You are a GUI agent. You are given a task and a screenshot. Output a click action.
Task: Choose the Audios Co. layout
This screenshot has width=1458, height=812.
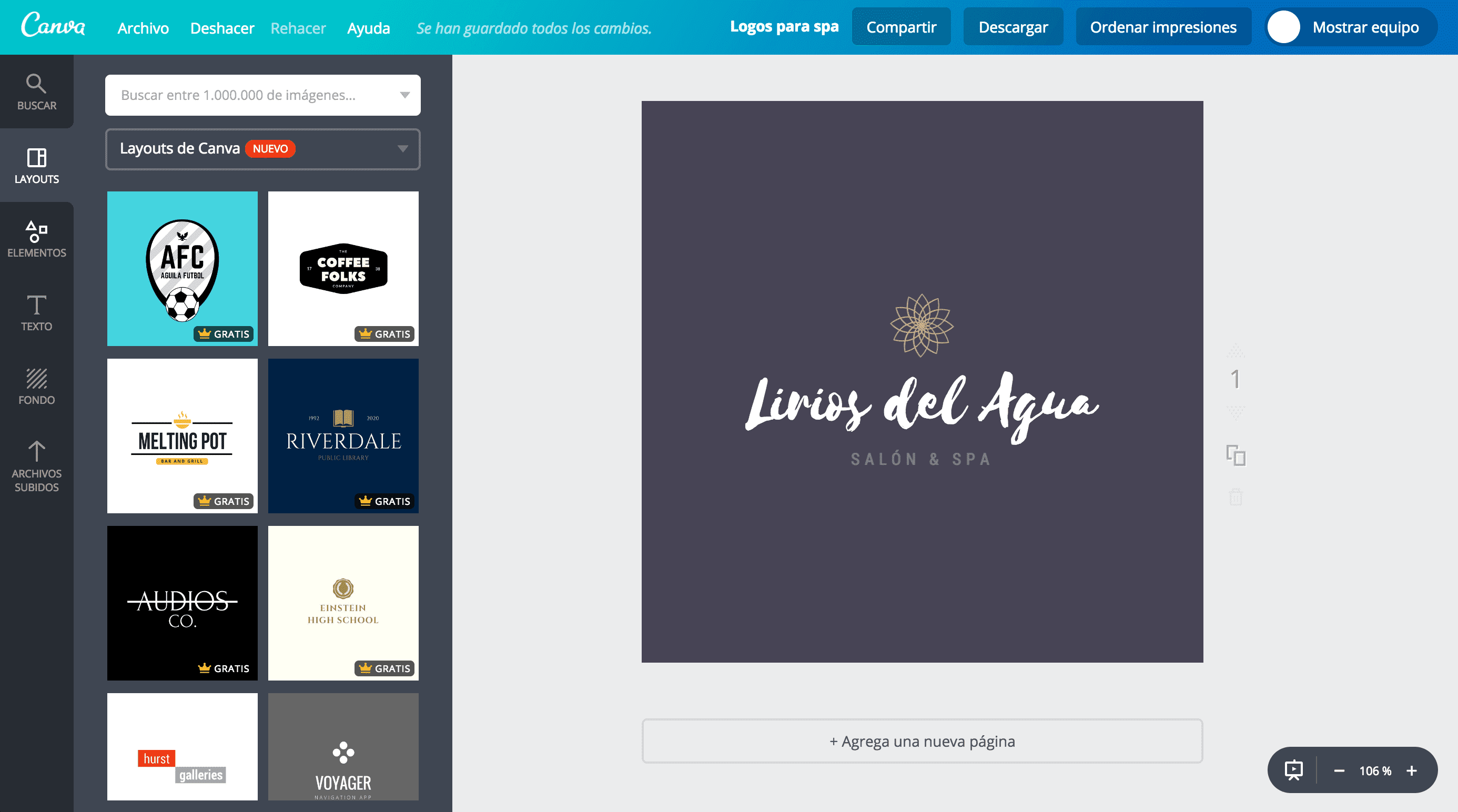pos(182,603)
